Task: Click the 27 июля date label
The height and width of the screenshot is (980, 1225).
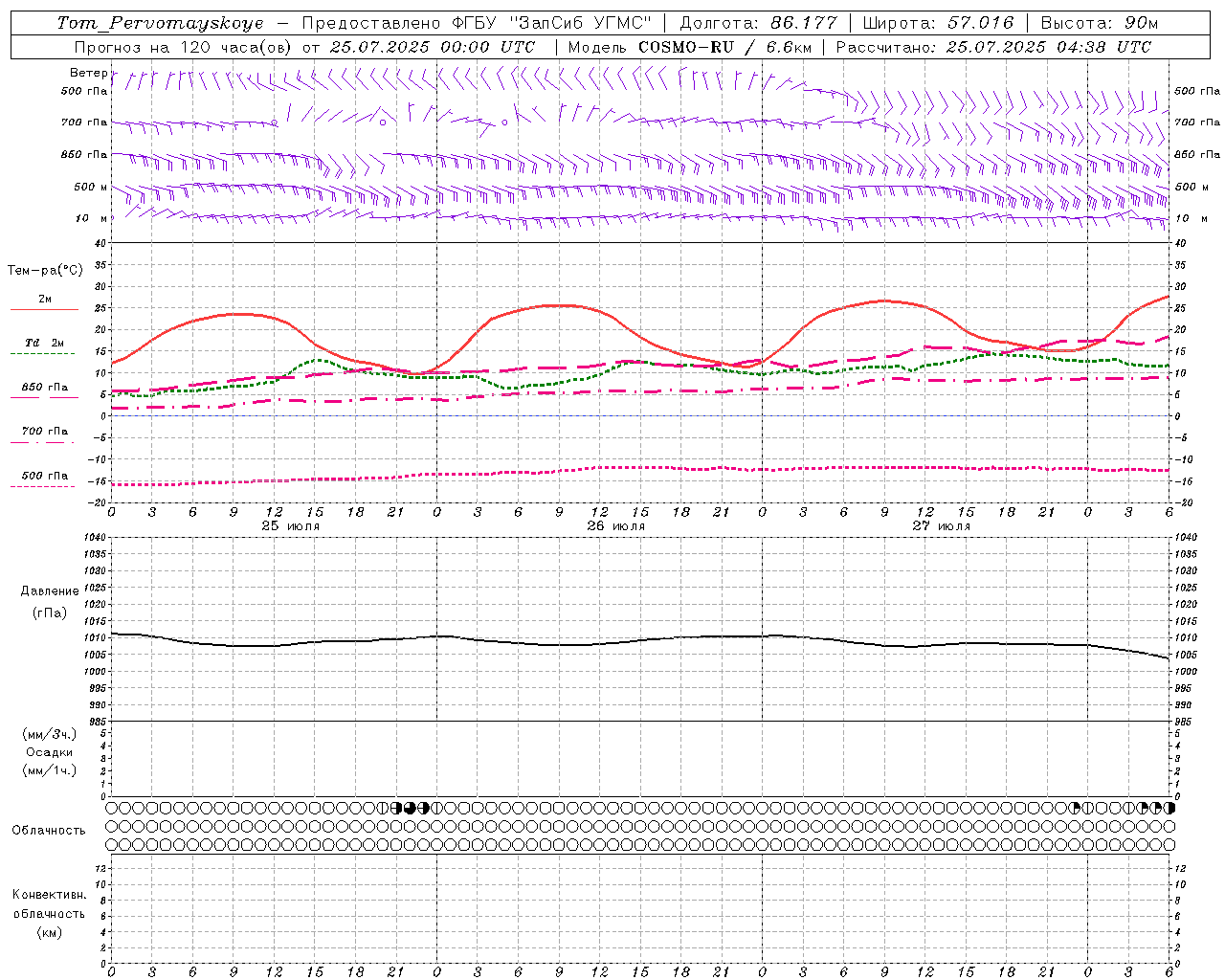Action: pos(942,526)
